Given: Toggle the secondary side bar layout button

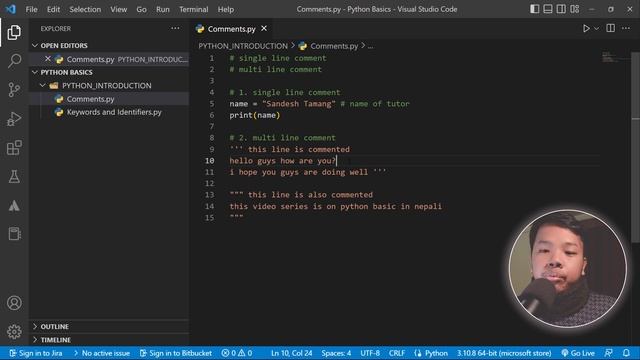Looking at the screenshot, I should 561,9.
